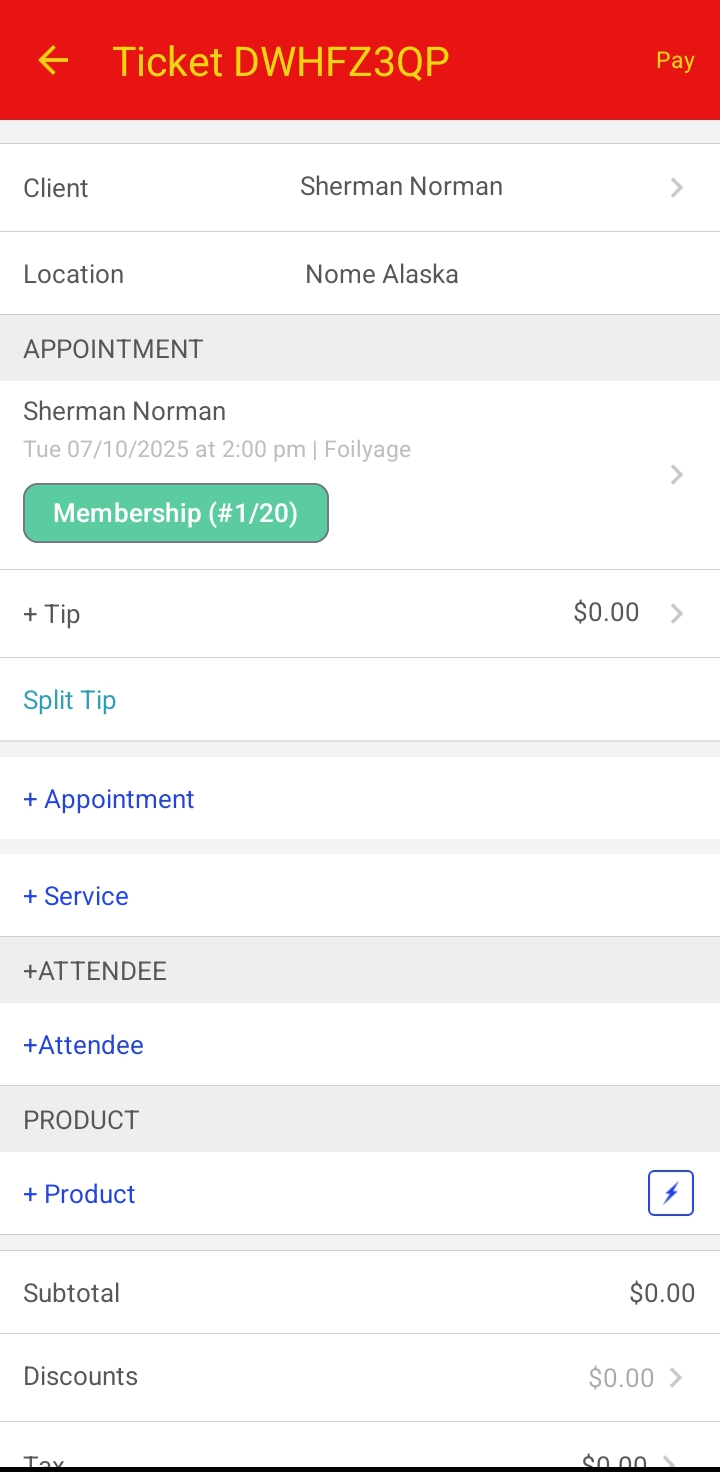Tap the back arrow icon
This screenshot has height=1472, width=720.
point(53,61)
